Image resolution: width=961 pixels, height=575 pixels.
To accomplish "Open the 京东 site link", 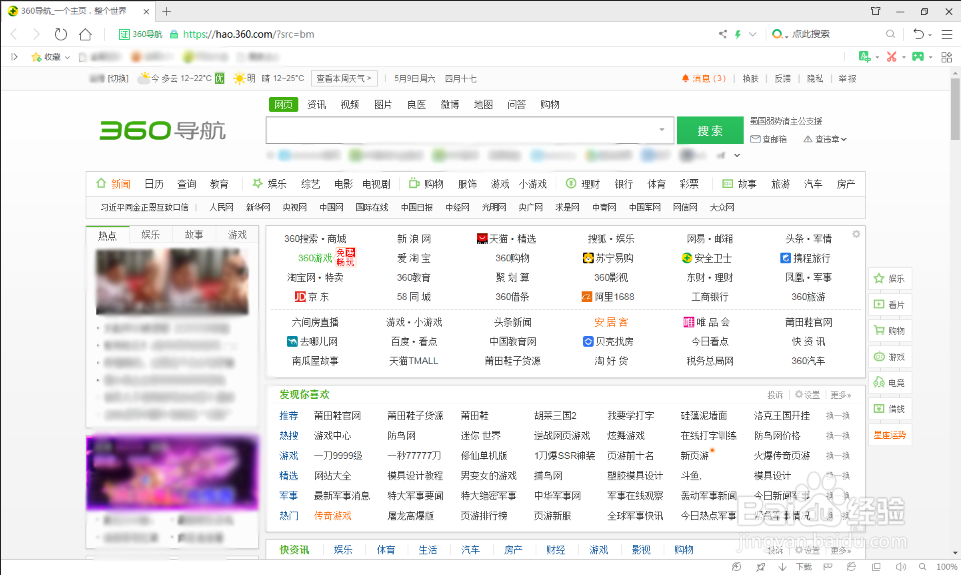I will click(x=311, y=297).
